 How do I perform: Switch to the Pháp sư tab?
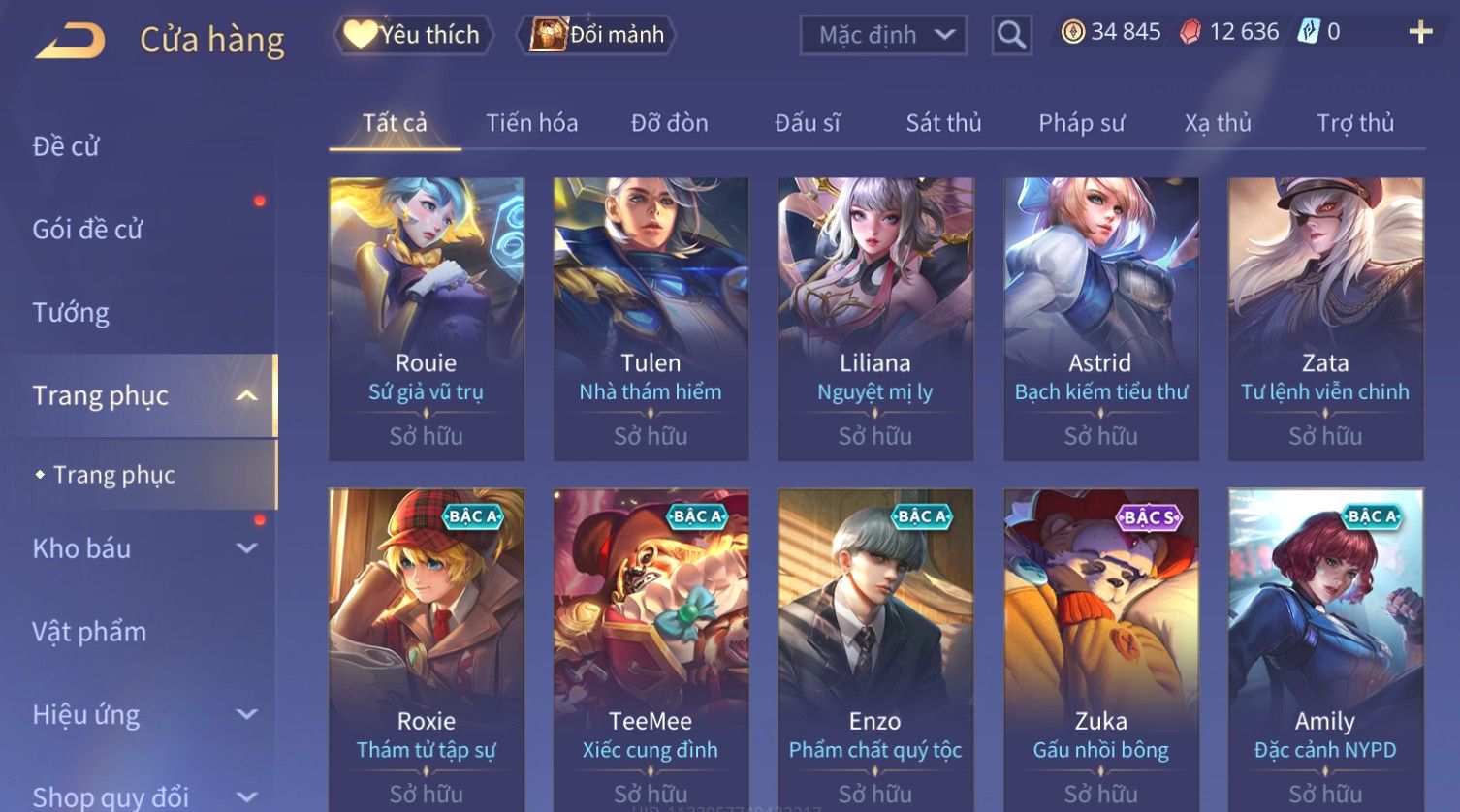[1081, 123]
